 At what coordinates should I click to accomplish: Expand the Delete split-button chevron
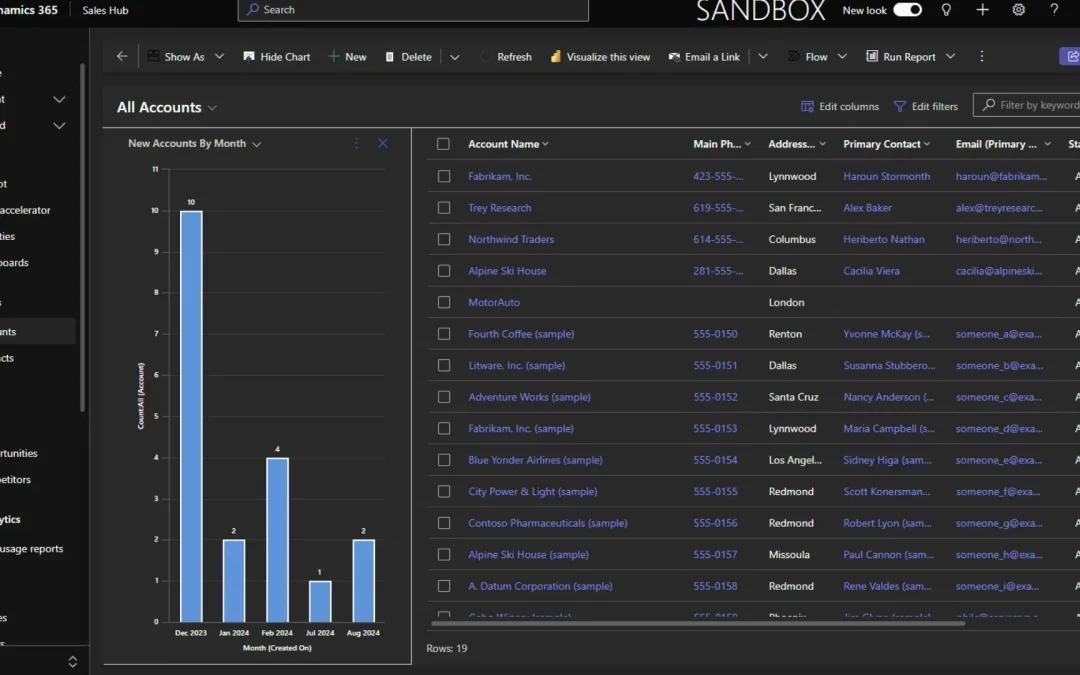point(455,57)
